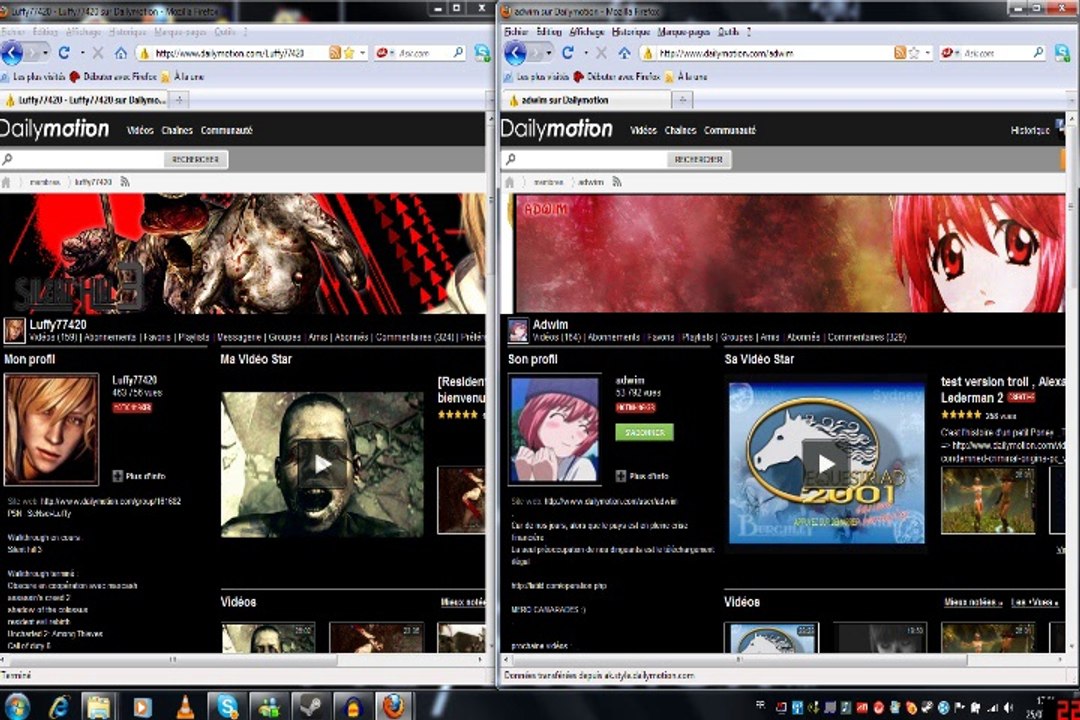
Task: Click horizontal scrollbar of the Luffy77420 window
Action: click(172, 659)
